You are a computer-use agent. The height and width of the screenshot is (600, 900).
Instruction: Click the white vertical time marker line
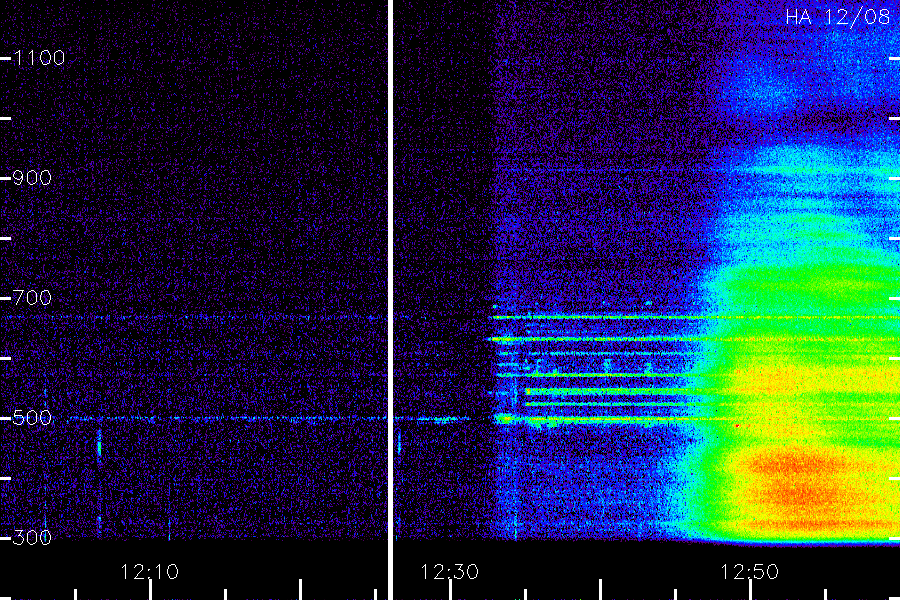tap(390, 300)
